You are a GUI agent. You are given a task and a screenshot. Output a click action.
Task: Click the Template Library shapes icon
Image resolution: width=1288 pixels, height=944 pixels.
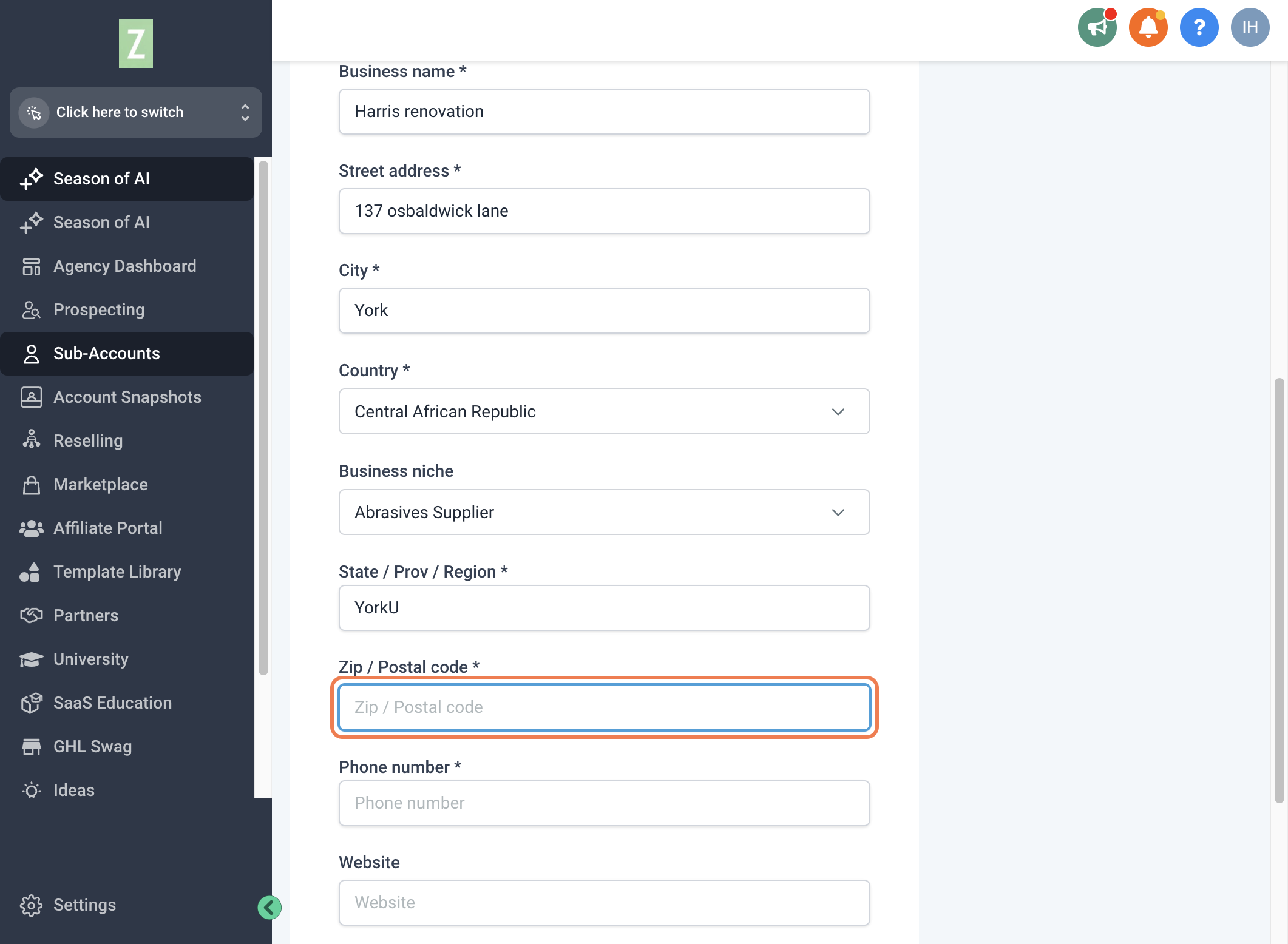tap(30, 572)
